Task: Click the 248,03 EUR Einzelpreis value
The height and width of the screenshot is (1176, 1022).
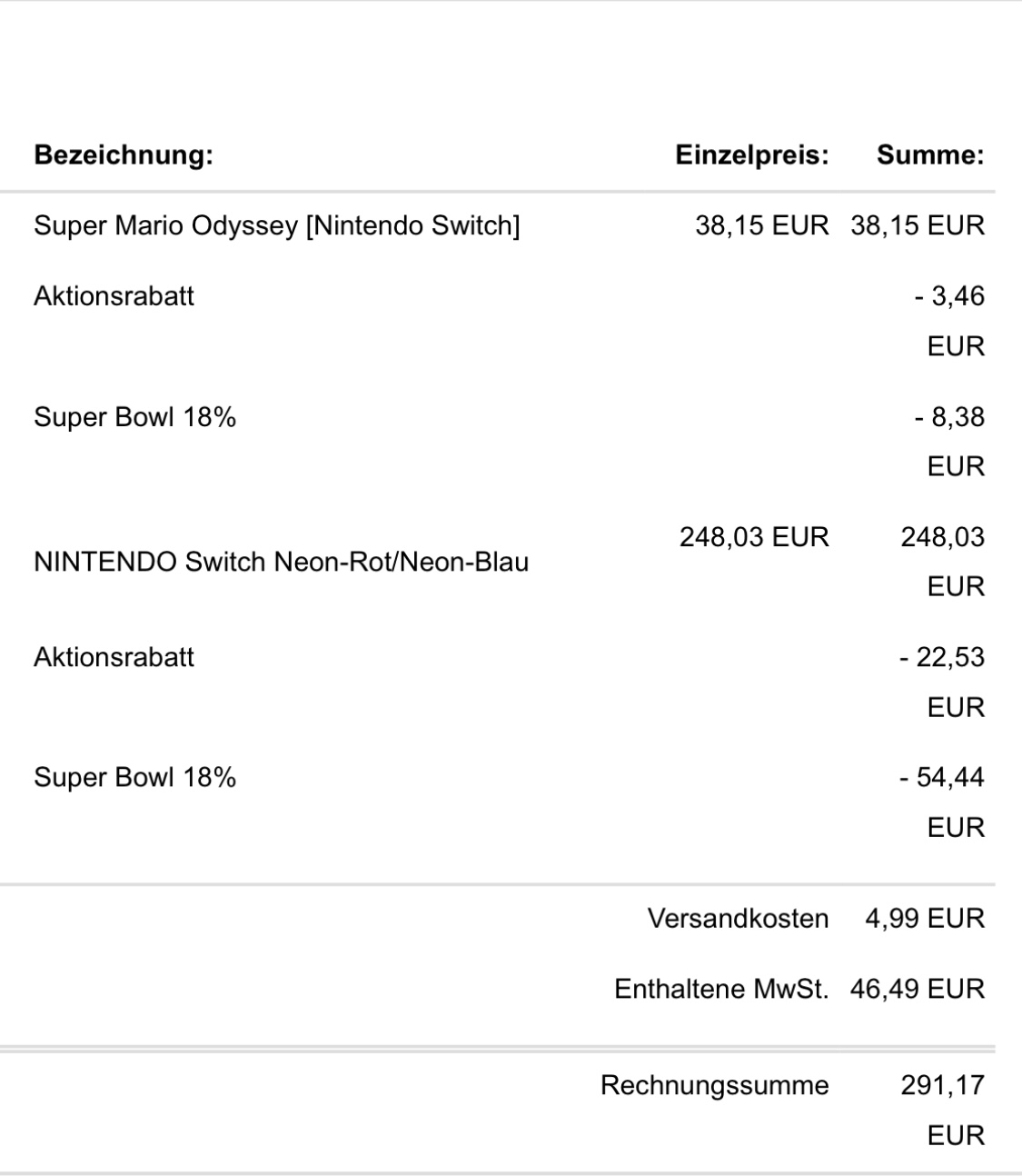Action: pos(754,537)
